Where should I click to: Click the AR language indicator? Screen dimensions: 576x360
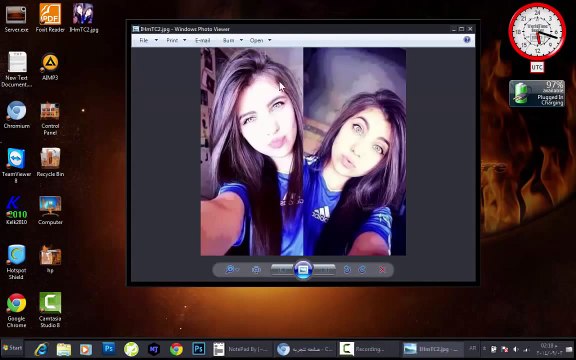click(x=472, y=348)
